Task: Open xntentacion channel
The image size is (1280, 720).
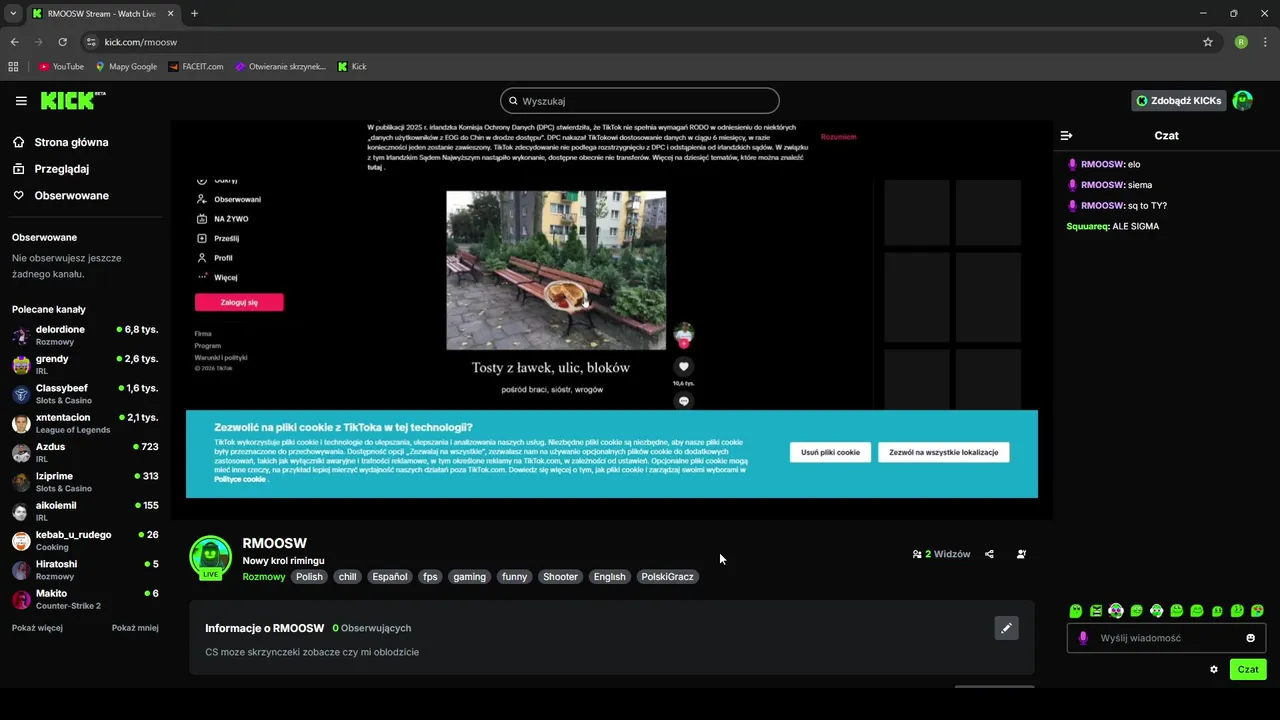Action: (85, 423)
